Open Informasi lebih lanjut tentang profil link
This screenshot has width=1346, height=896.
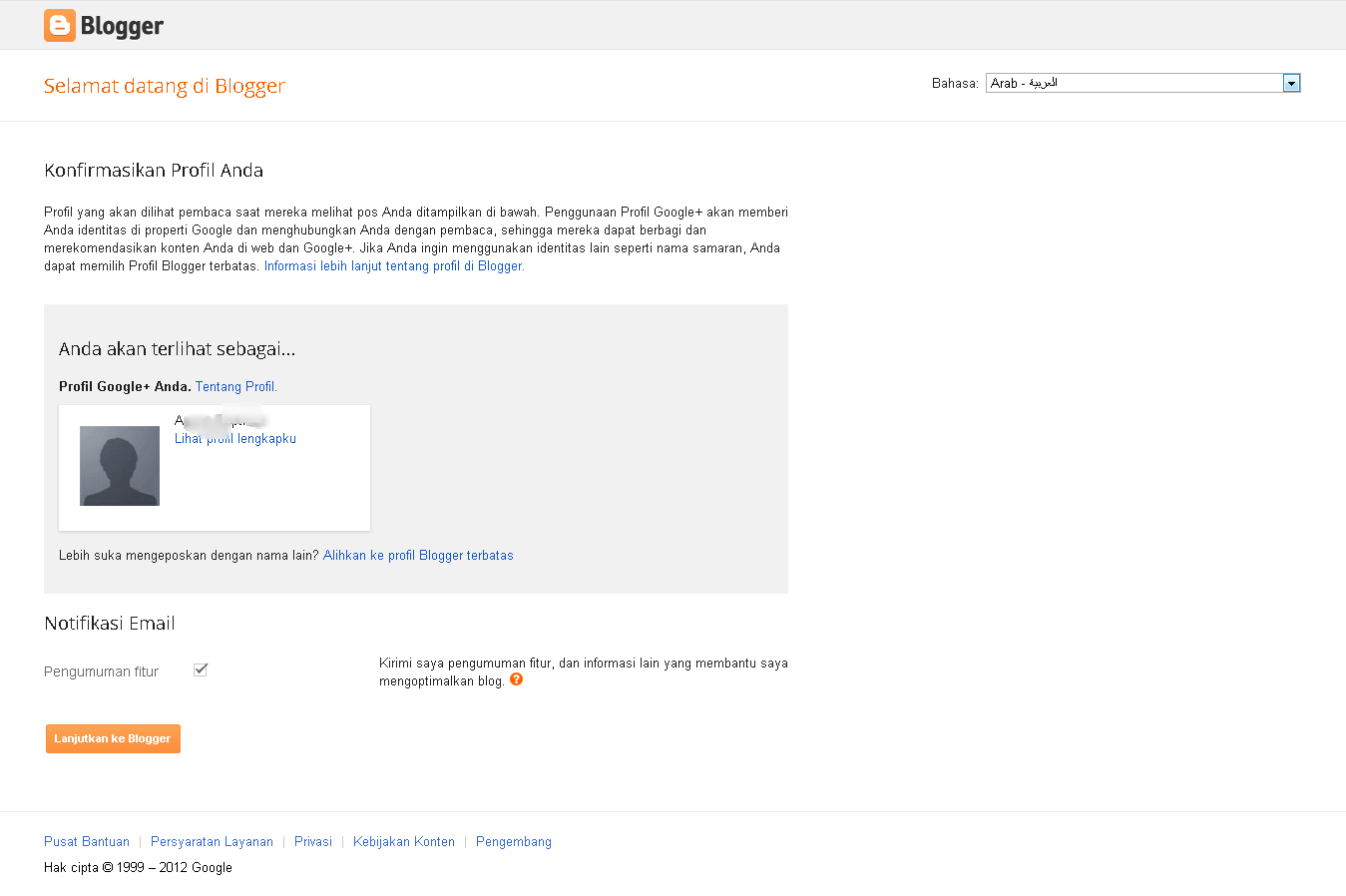tap(394, 266)
